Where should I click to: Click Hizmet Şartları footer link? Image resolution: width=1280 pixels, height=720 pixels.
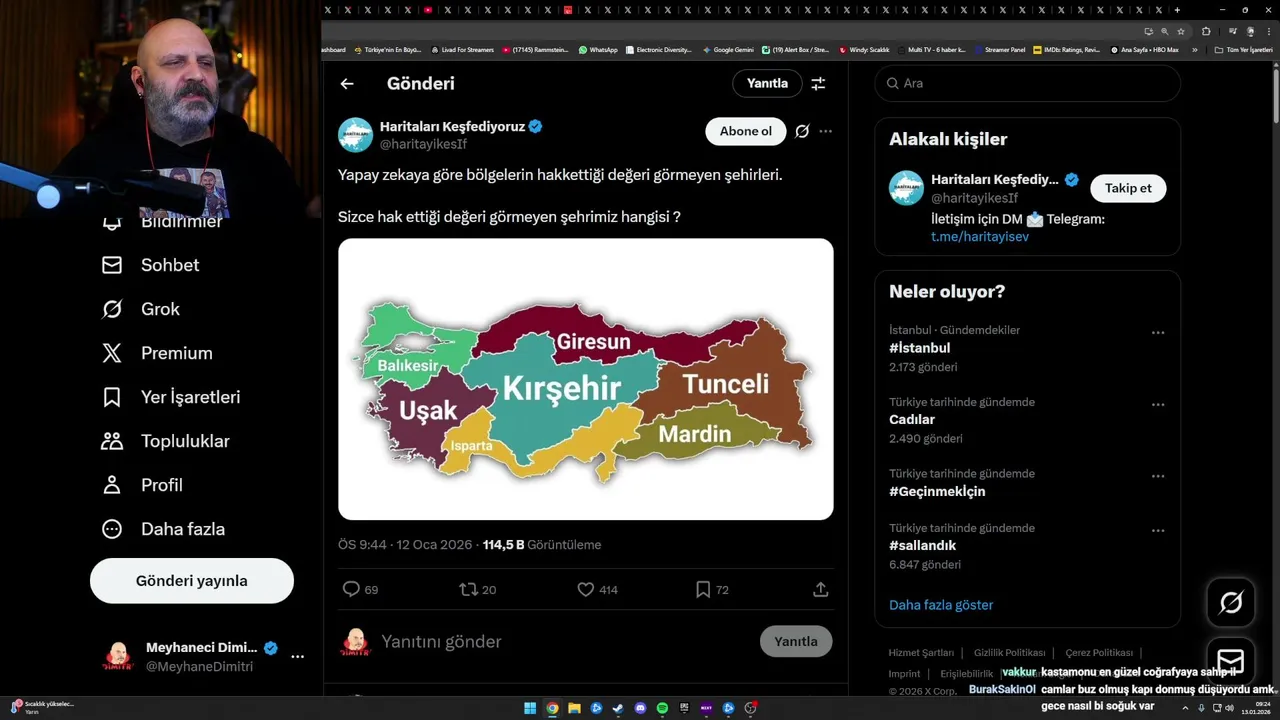(x=921, y=653)
